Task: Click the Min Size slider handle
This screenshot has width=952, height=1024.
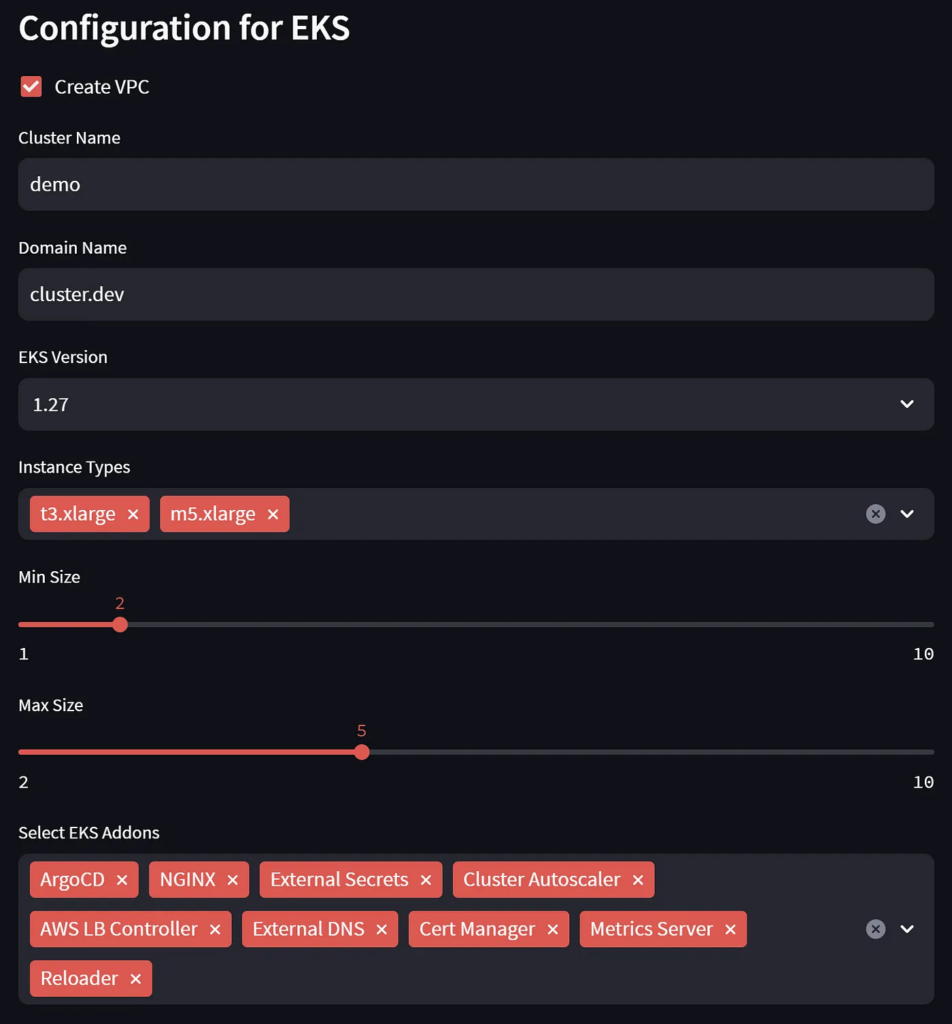Action: (120, 624)
